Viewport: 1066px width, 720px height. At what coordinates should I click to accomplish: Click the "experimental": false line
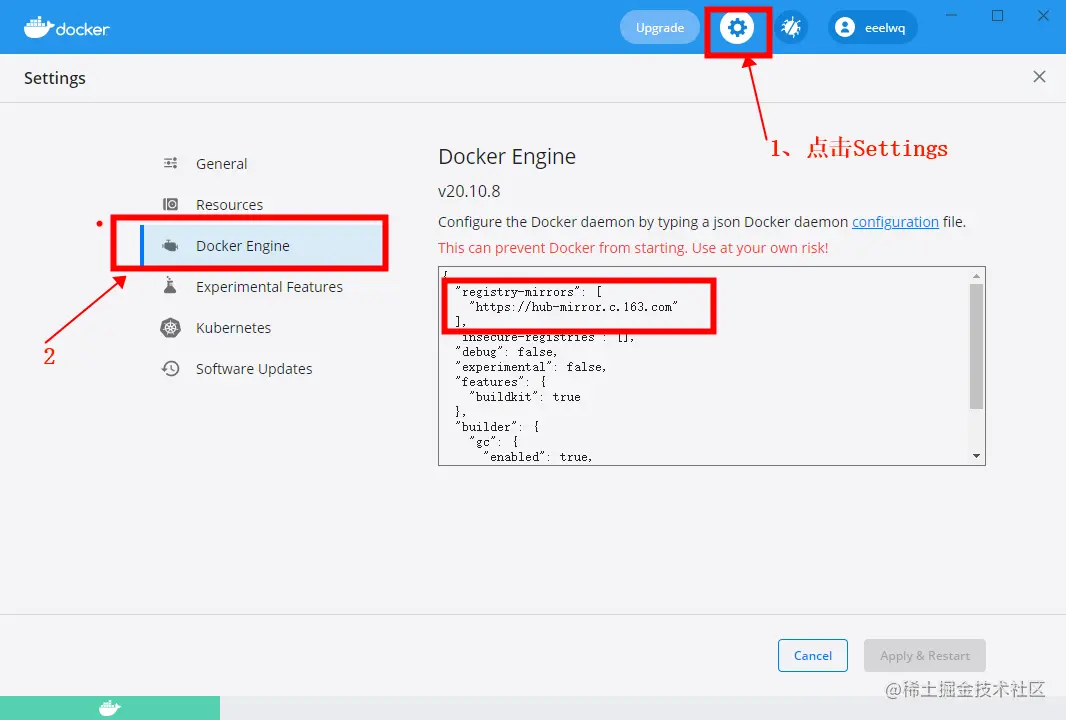click(x=531, y=367)
